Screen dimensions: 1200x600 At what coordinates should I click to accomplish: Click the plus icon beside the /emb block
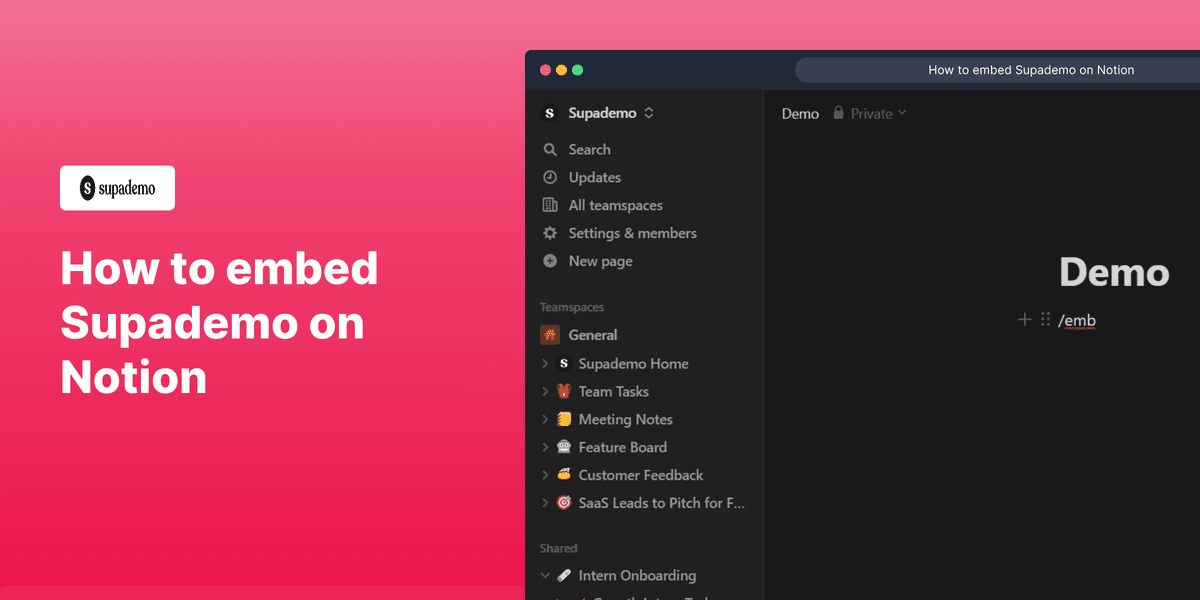[1024, 319]
